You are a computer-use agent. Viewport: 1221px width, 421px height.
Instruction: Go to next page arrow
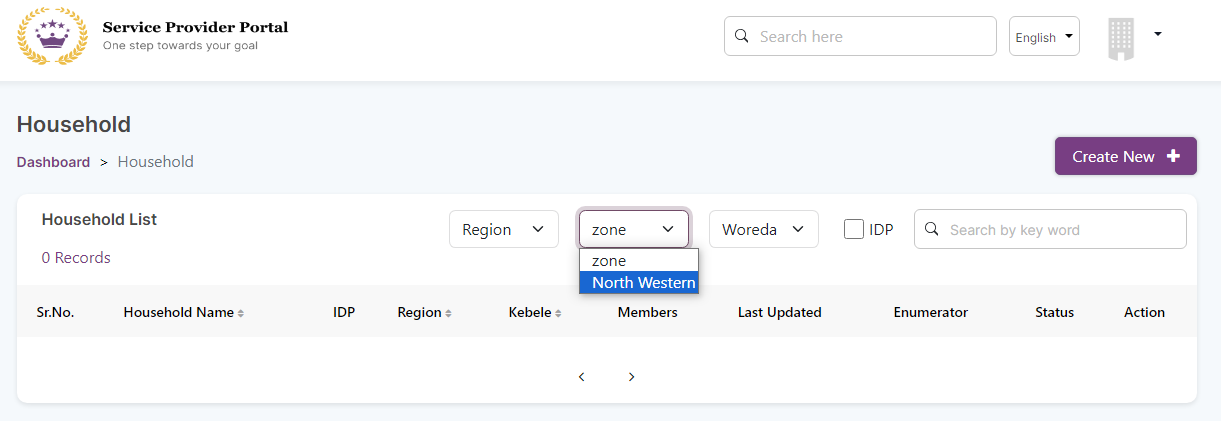click(632, 377)
